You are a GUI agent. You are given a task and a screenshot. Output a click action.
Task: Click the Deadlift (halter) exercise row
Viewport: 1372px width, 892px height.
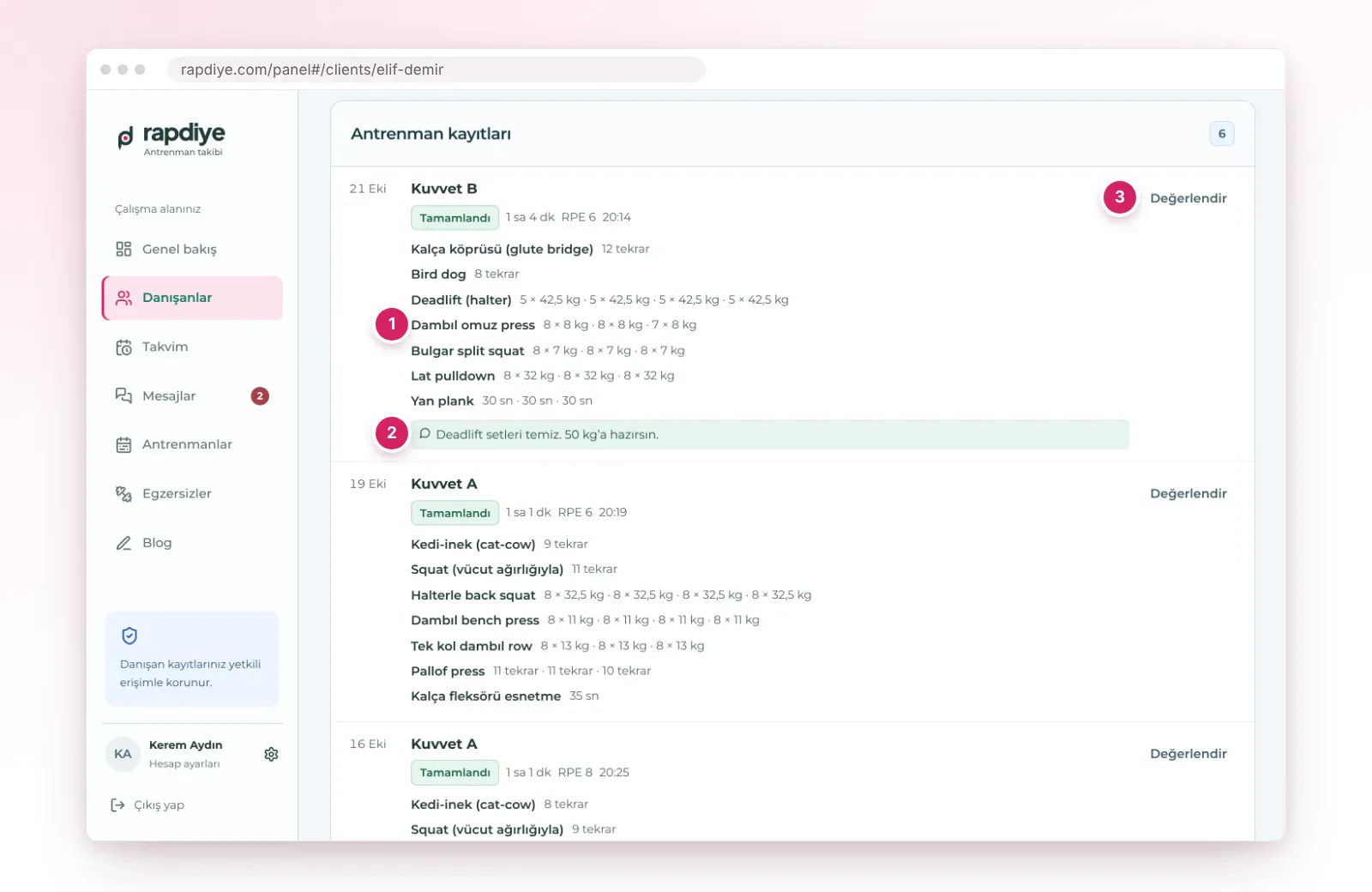(x=599, y=299)
